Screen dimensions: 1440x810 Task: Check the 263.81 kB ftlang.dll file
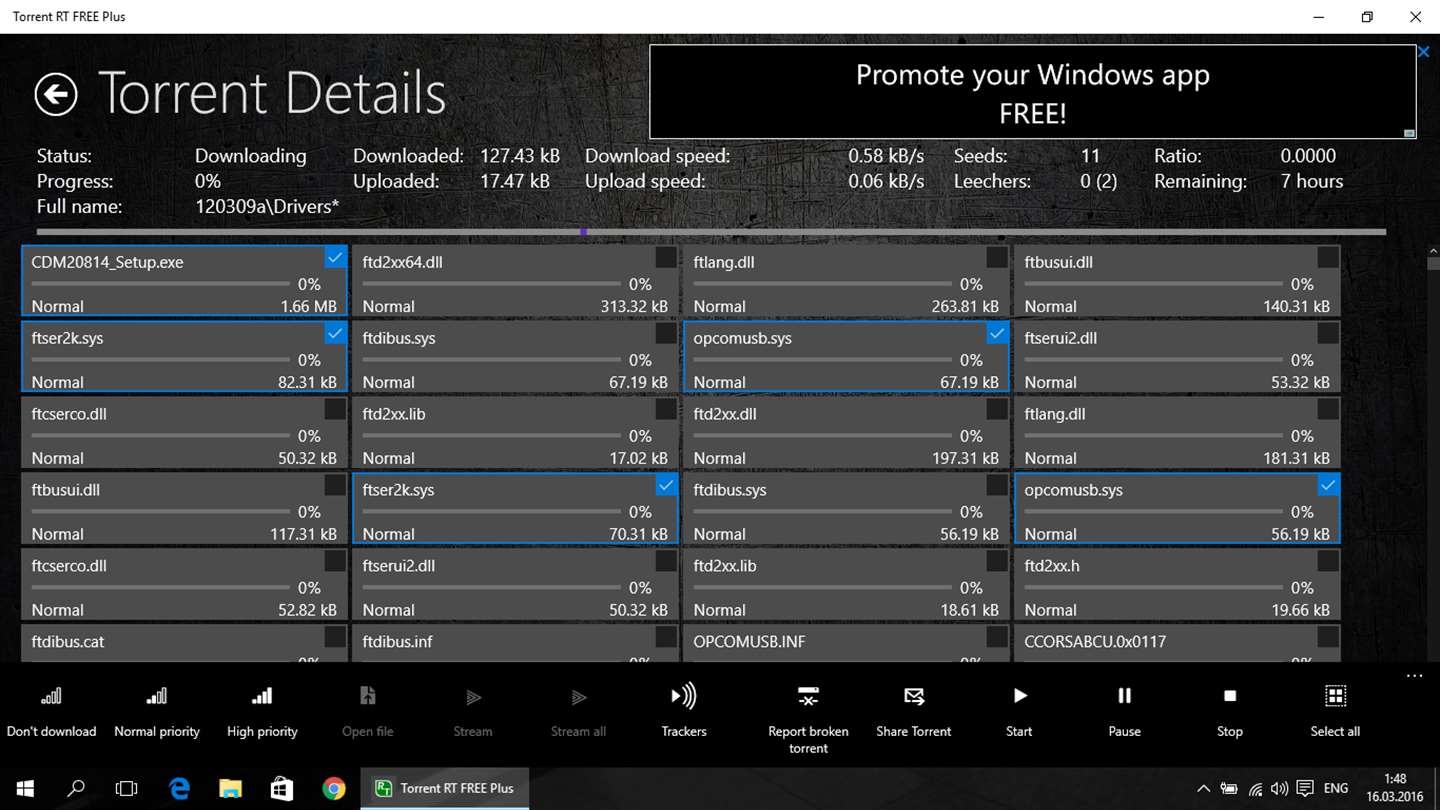tap(997, 258)
